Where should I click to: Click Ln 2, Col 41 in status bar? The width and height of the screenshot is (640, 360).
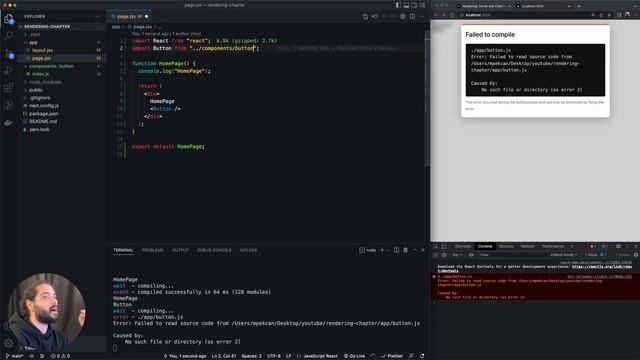(x=224, y=356)
